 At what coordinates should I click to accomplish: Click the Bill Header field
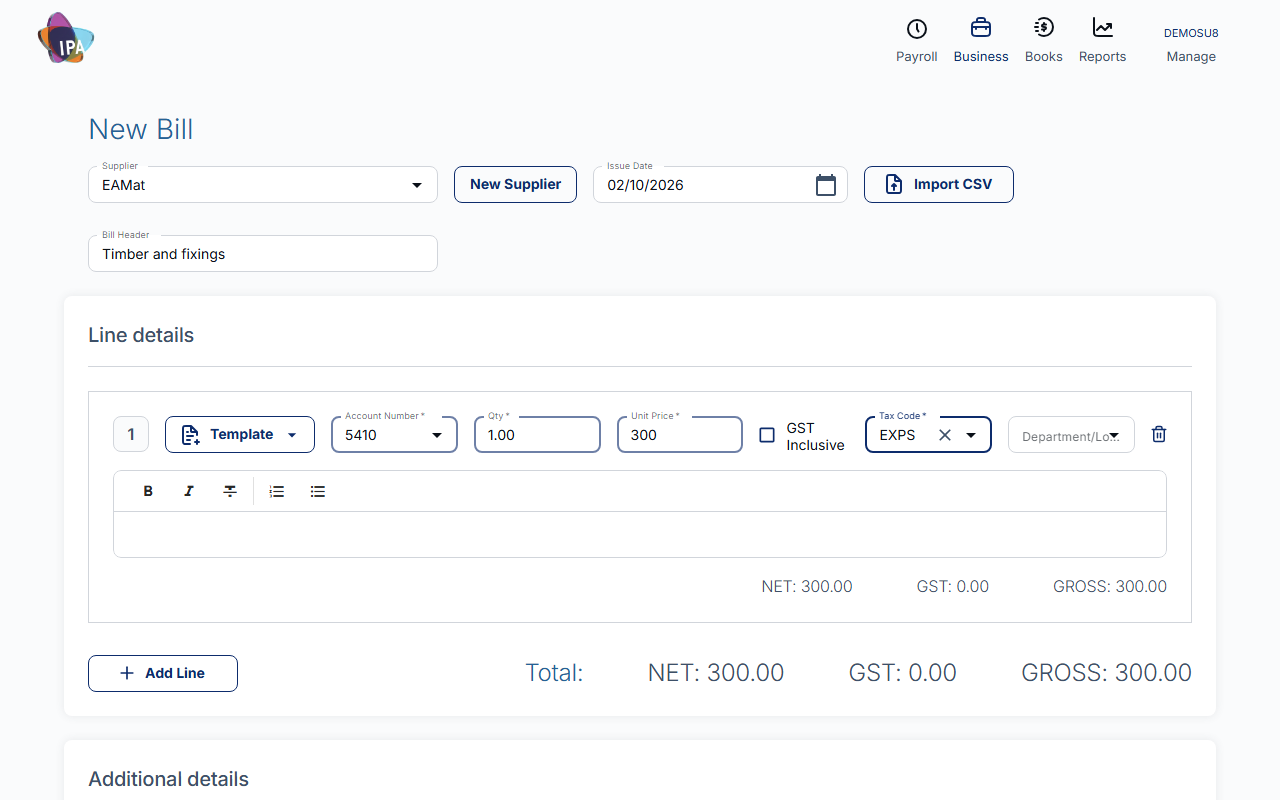click(263, 254)
